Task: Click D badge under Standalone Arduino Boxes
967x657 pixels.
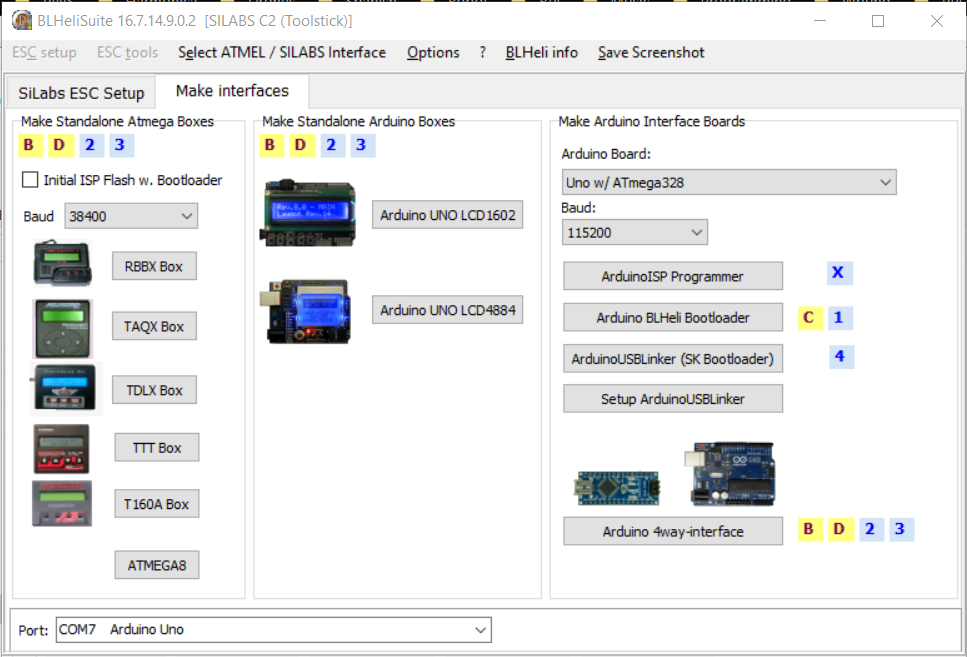Action: pyautogui.click(x=301, y=146)
